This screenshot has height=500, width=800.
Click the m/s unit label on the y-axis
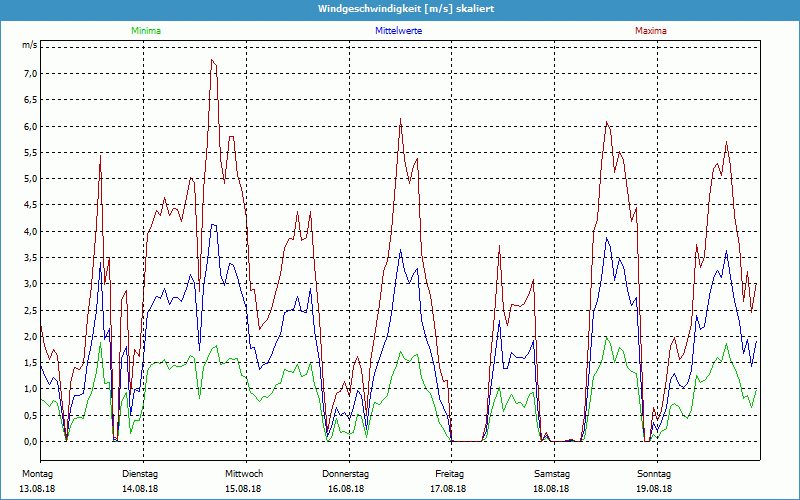[30, 45]
